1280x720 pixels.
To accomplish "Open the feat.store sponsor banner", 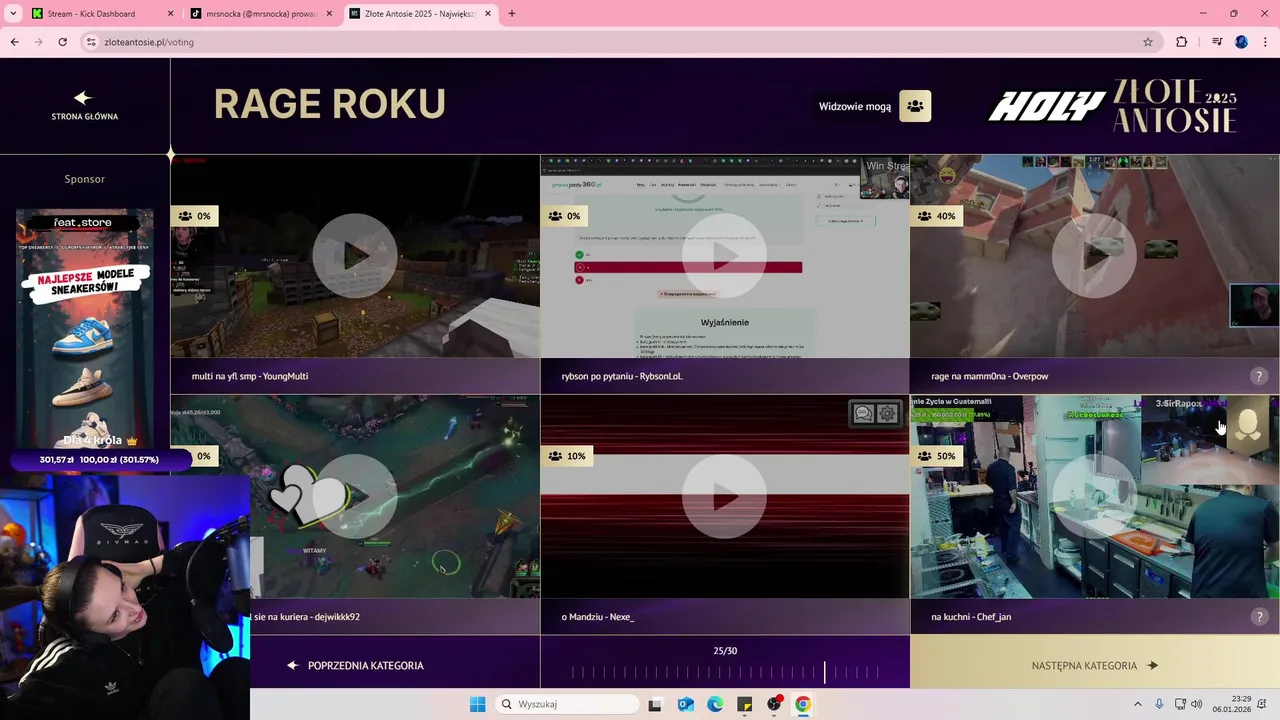I will (x=84, y=328).
